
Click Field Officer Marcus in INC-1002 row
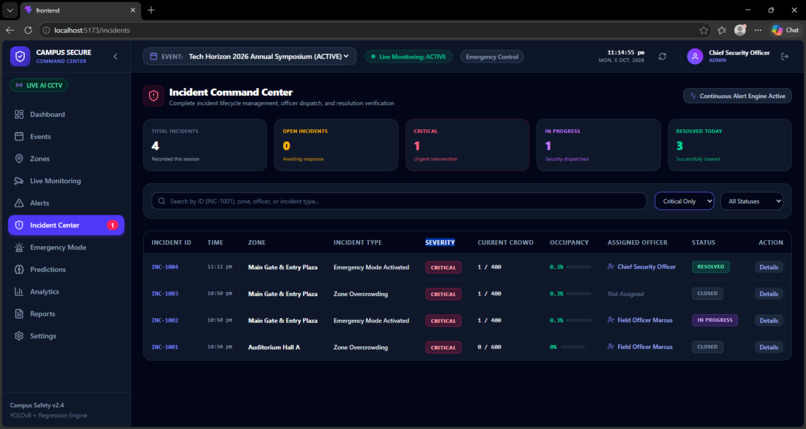tap(645, 320)
